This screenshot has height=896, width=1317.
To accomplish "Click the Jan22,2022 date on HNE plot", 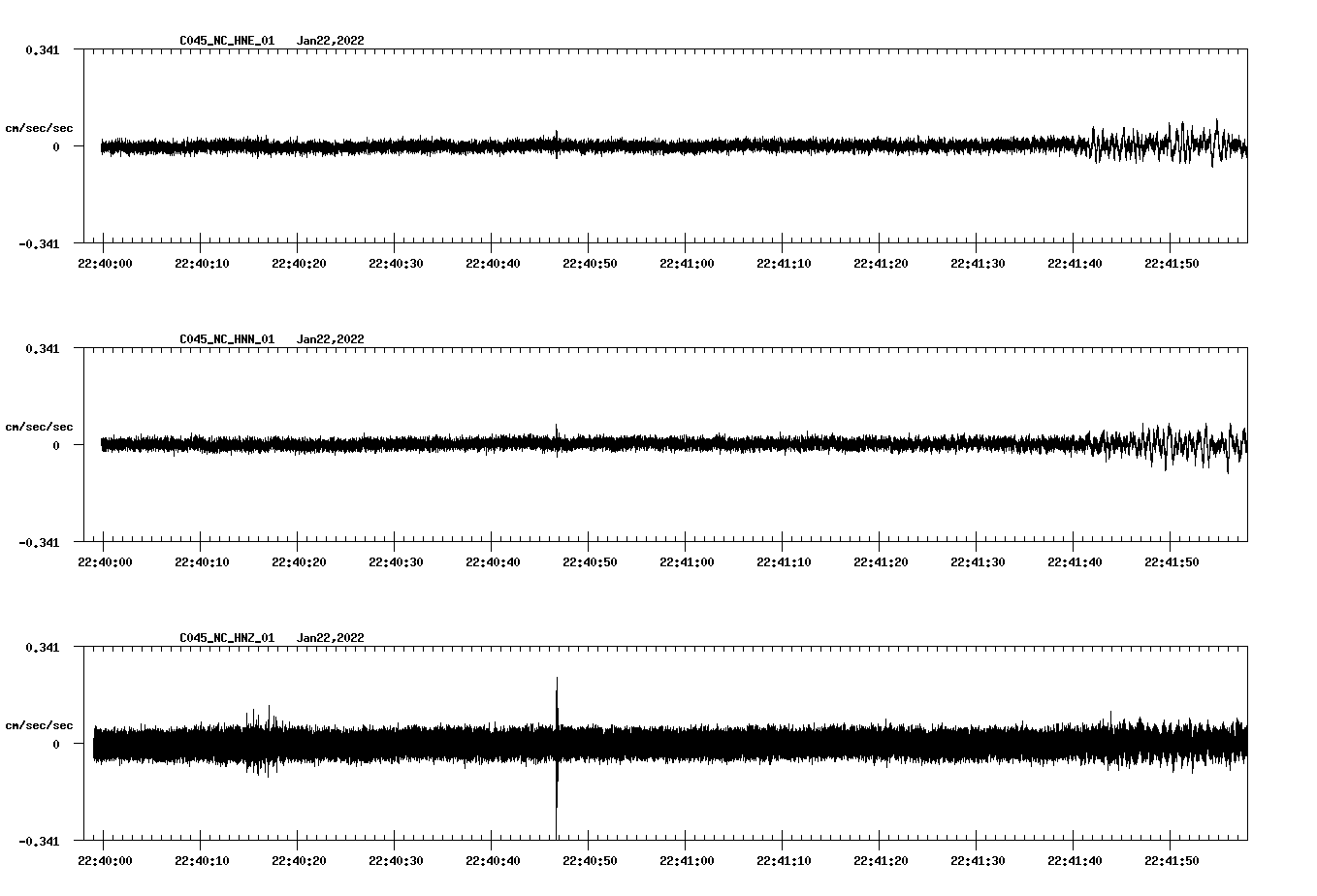I will click(331, 41).
